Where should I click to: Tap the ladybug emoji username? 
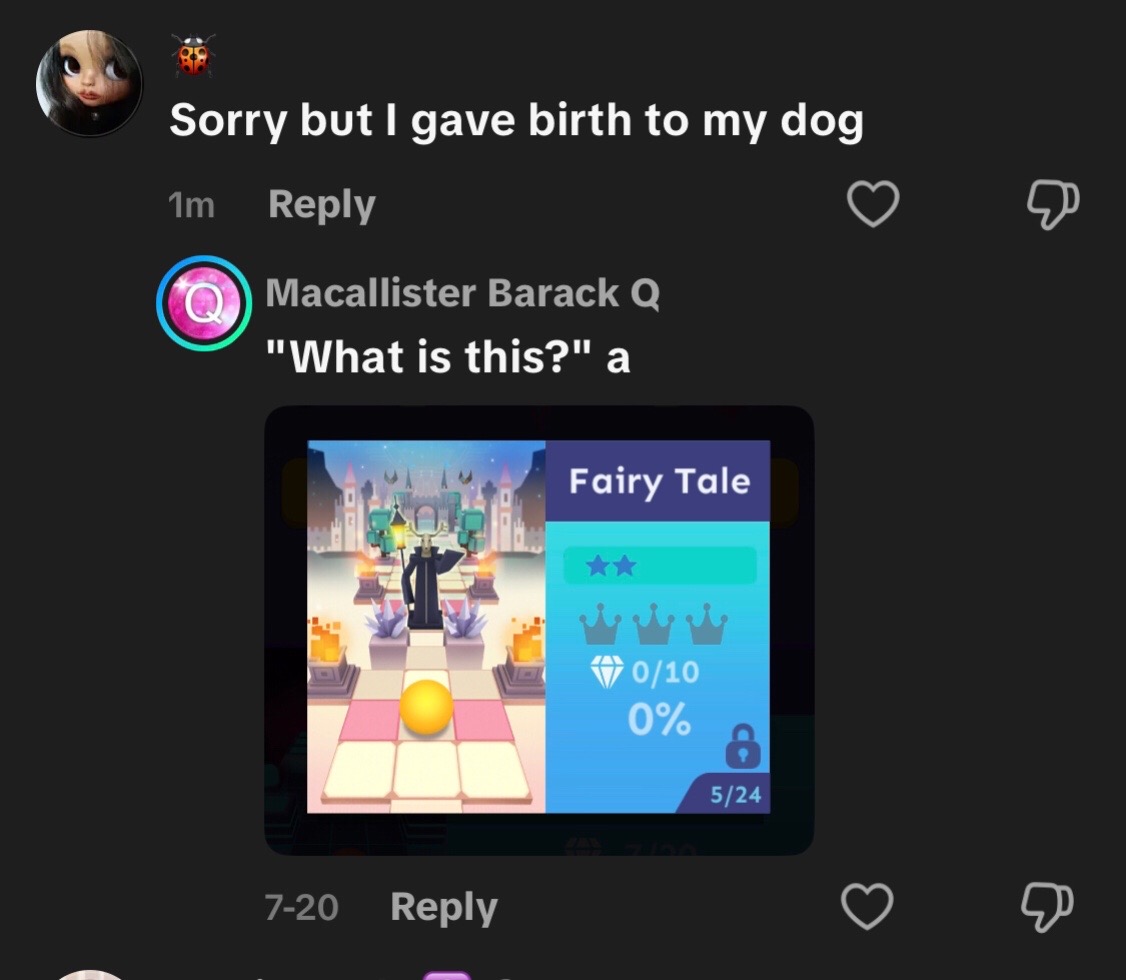[x=193, y=55]
